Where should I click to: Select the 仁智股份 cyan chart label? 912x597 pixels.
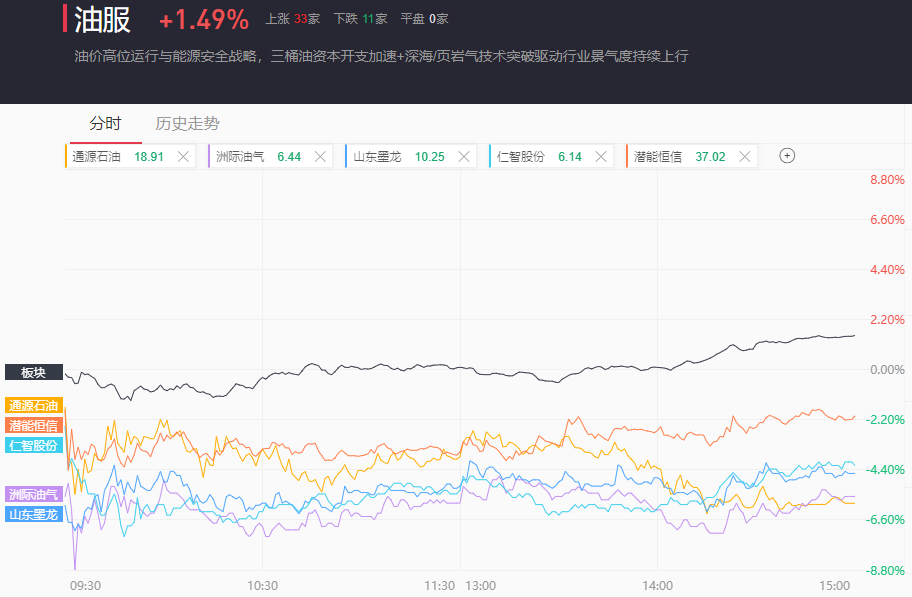click(34, 445)
